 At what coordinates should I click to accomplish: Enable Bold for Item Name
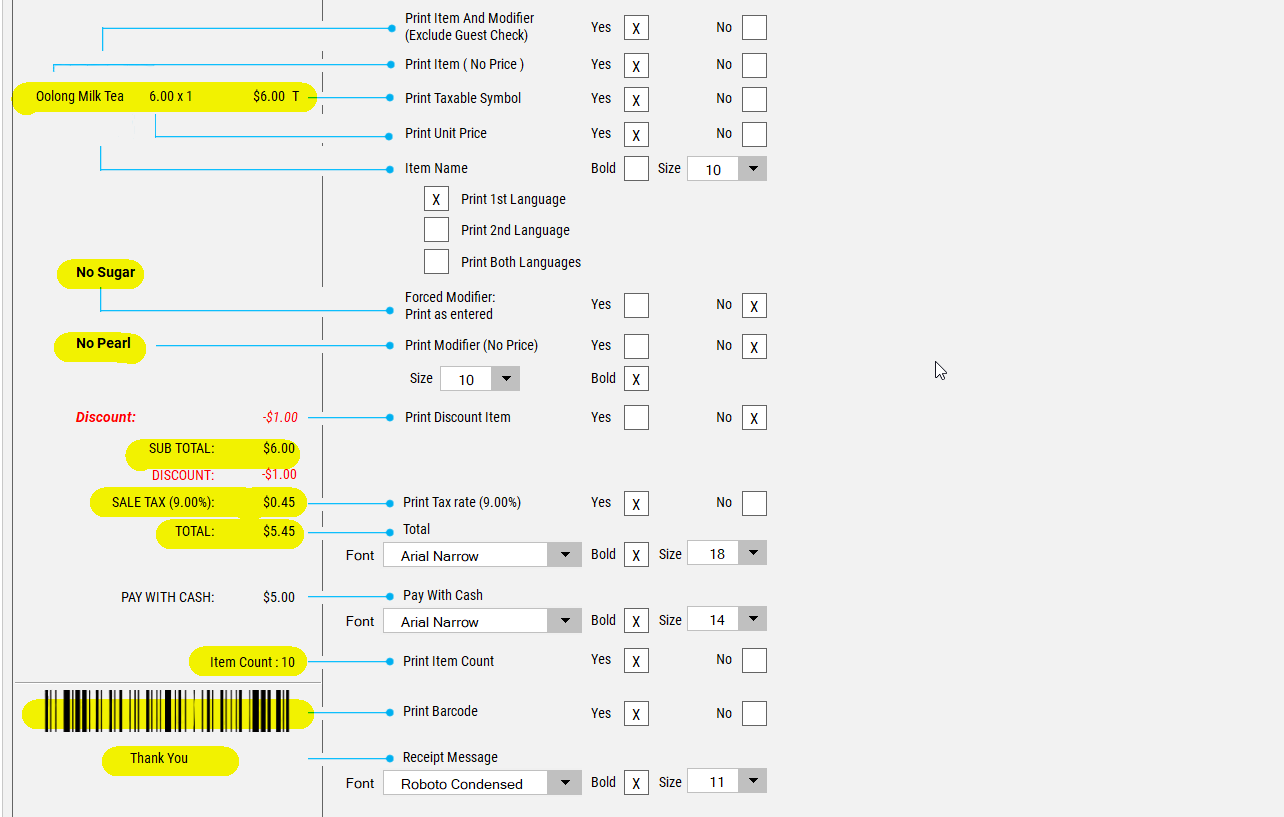(636, 169)
